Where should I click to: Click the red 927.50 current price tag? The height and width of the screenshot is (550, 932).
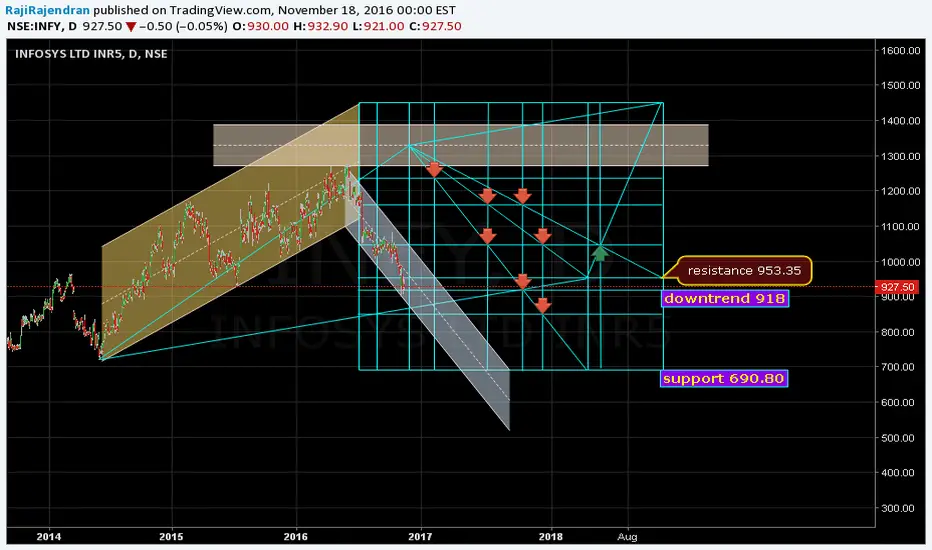click(898, 287)
